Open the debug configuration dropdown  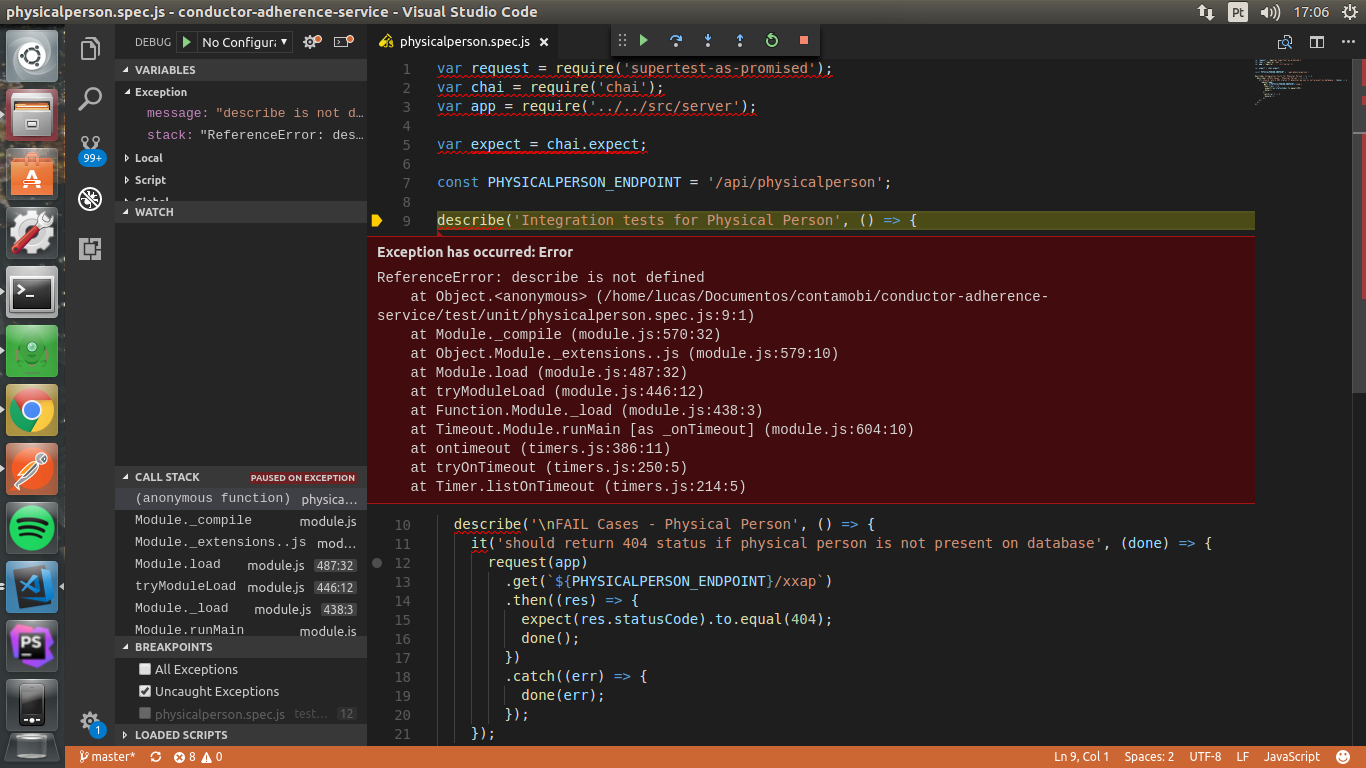coord(245,42)
